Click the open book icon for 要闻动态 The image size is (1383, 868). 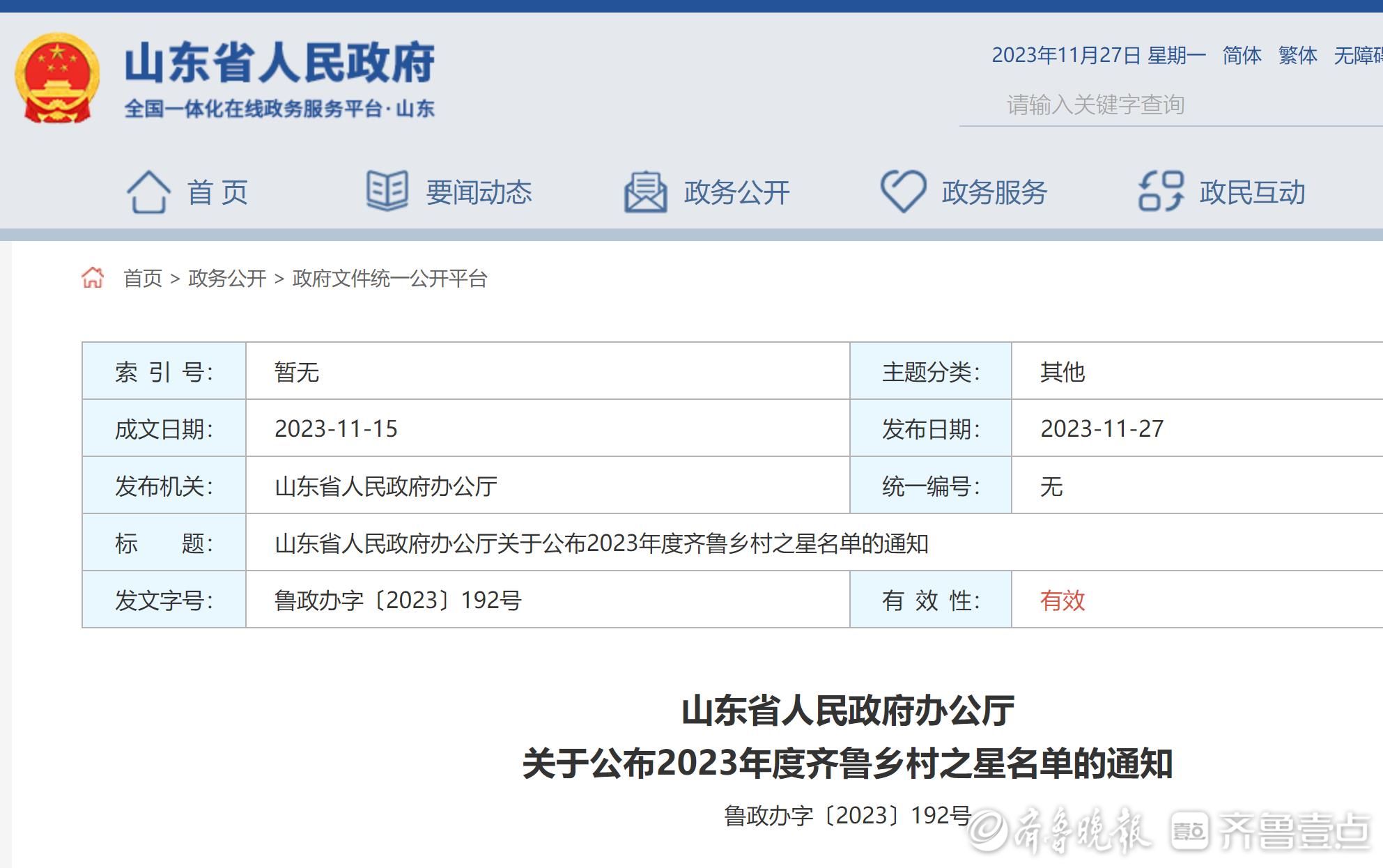(x=387, y=190)
